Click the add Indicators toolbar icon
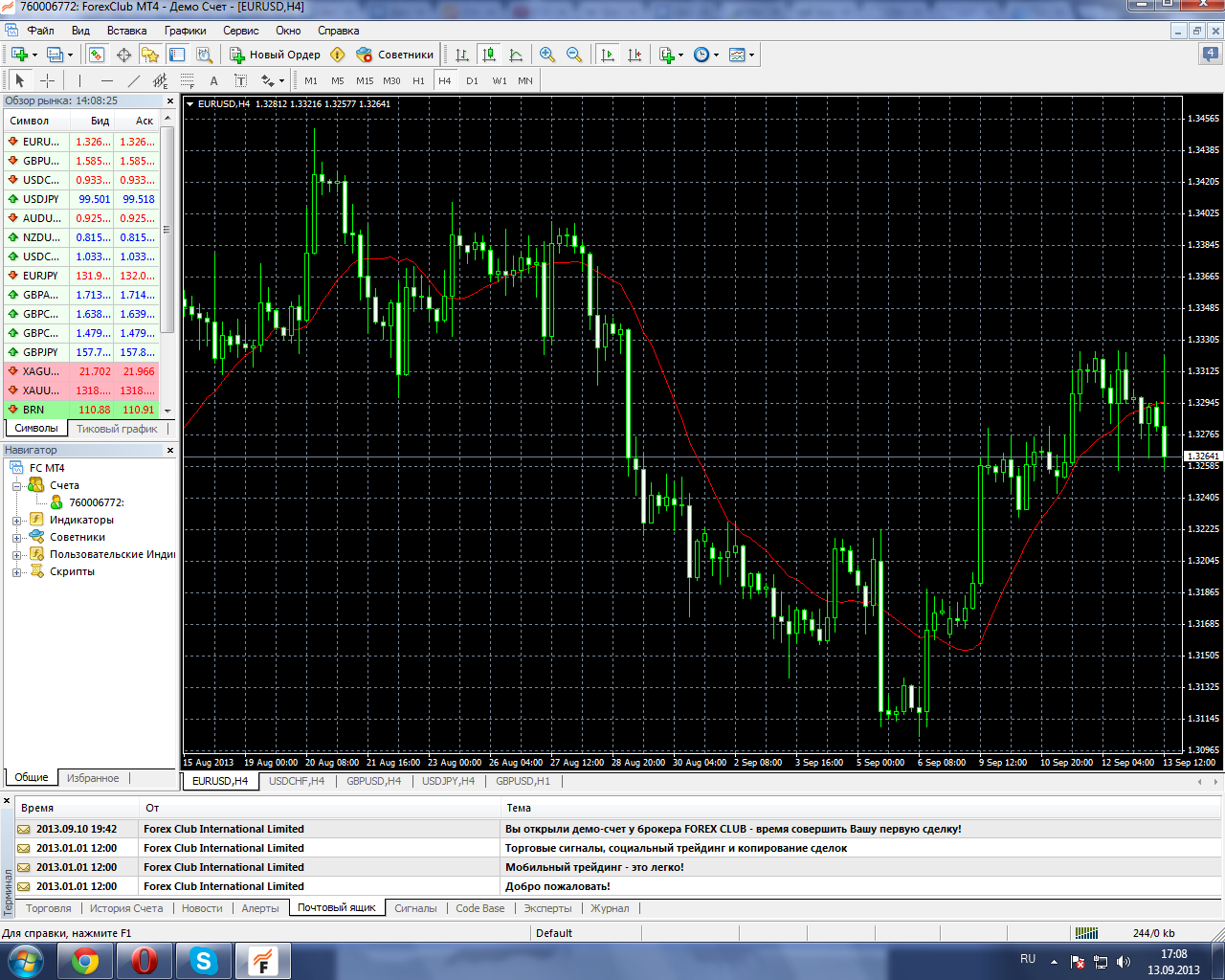The width and height of the screenshot is (1225, 980). (x=667, y=55)
